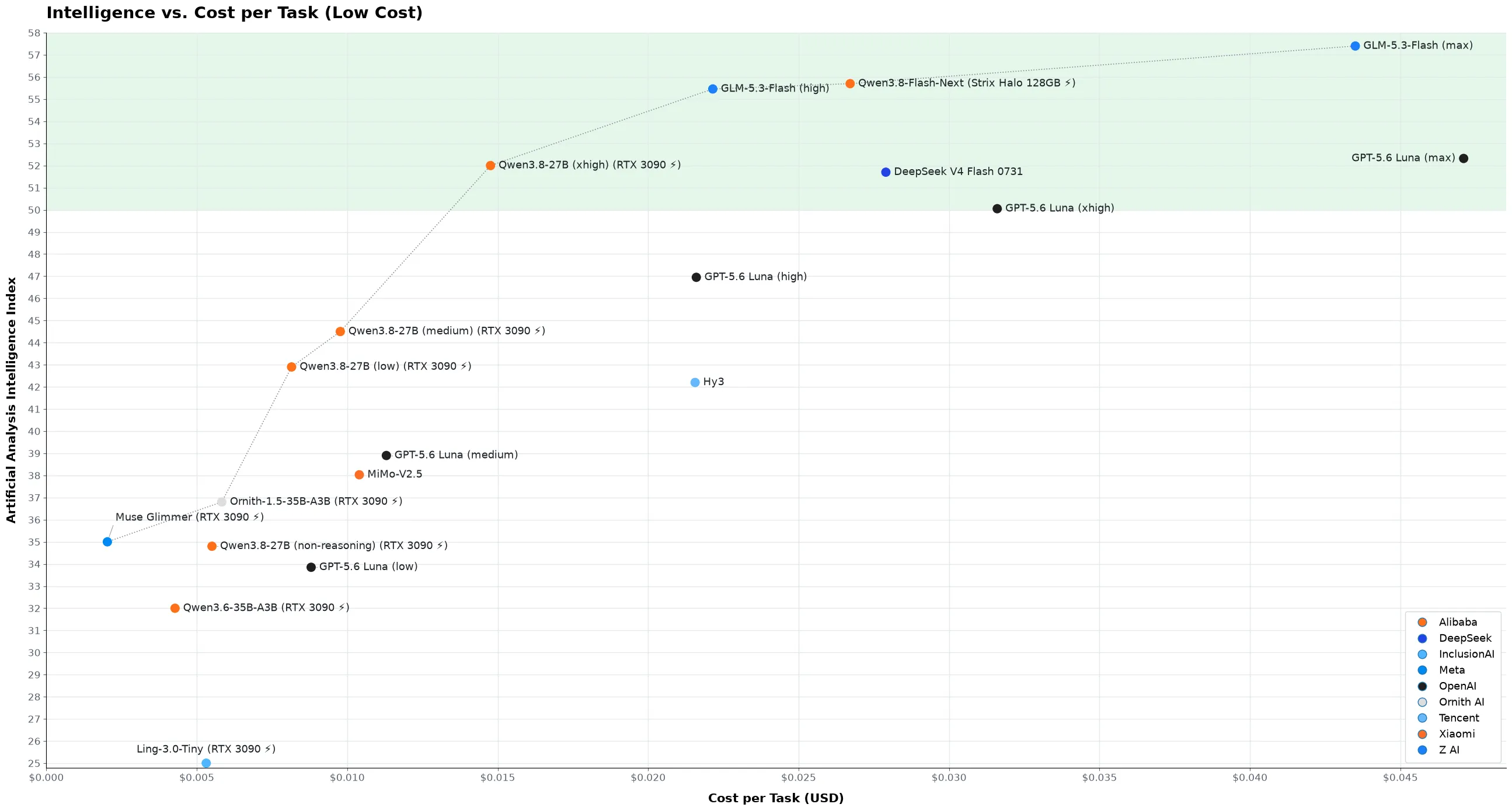Click the 58 y-axis tick label
Image resolution: width=1512 pixels, height=811 pixels.
(x=34, y=33)
